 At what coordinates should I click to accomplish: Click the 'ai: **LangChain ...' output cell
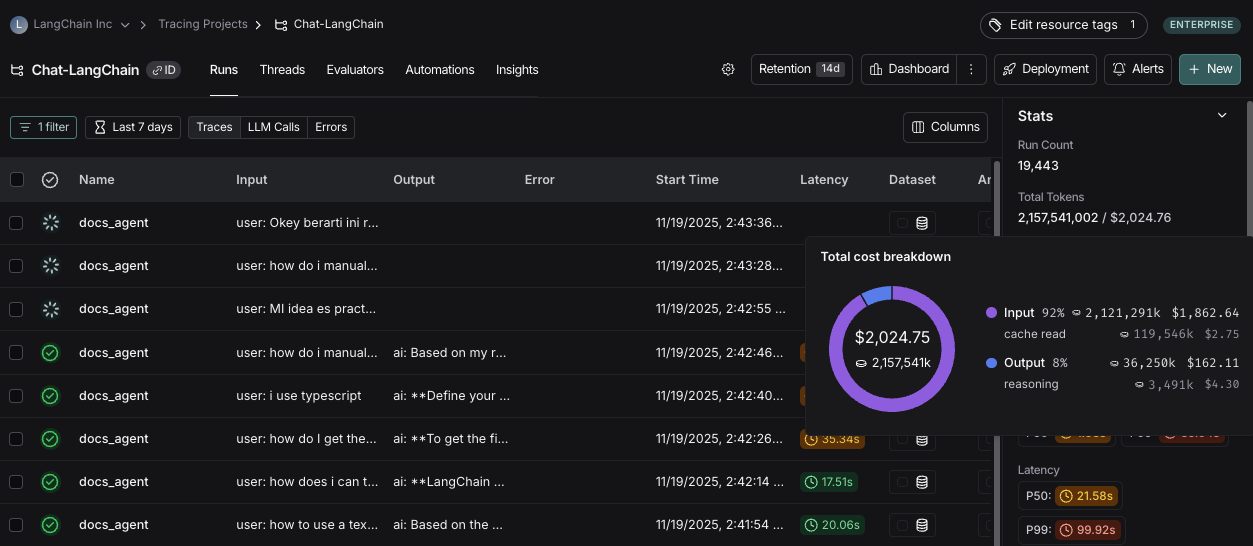(x=449, y=481)
